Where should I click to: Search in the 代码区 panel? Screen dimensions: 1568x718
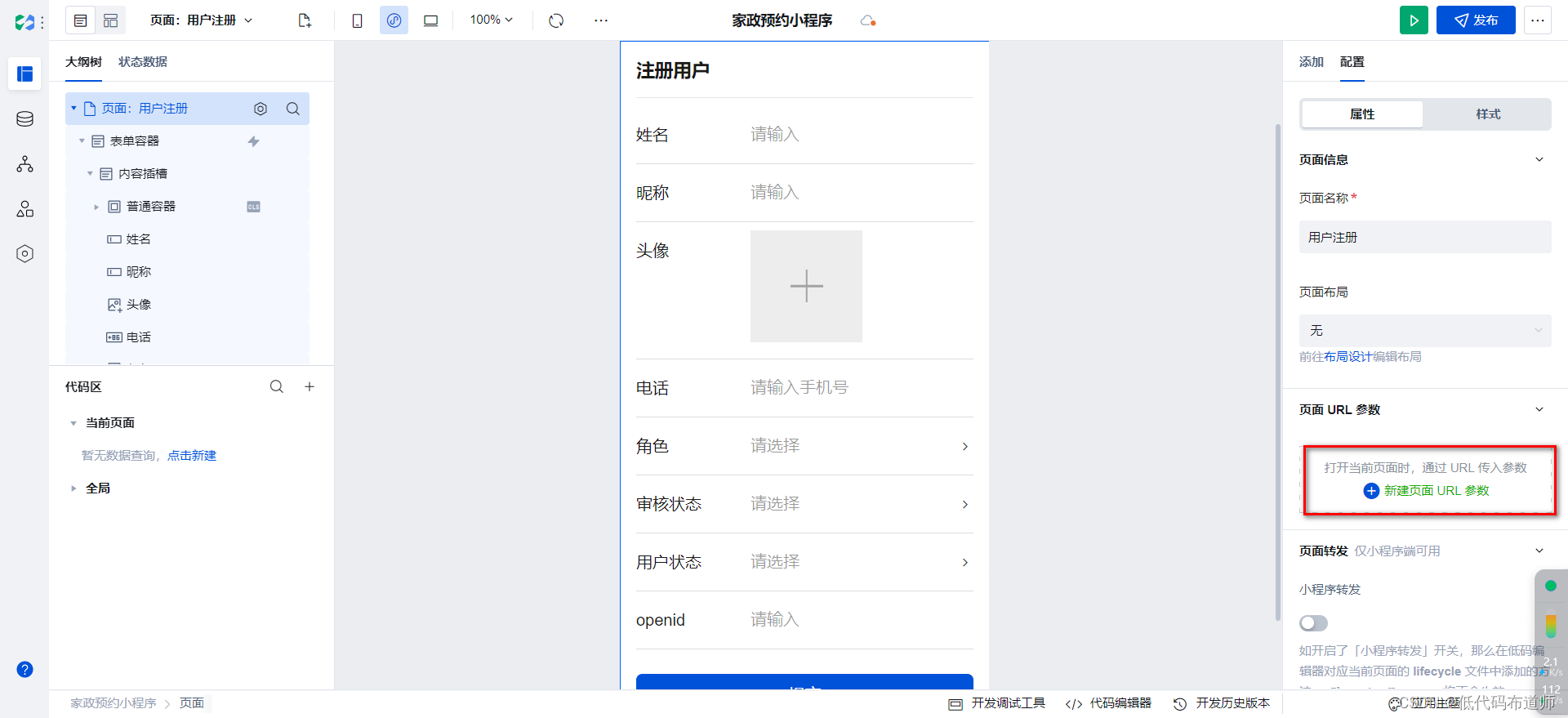(x=277, y=386)
